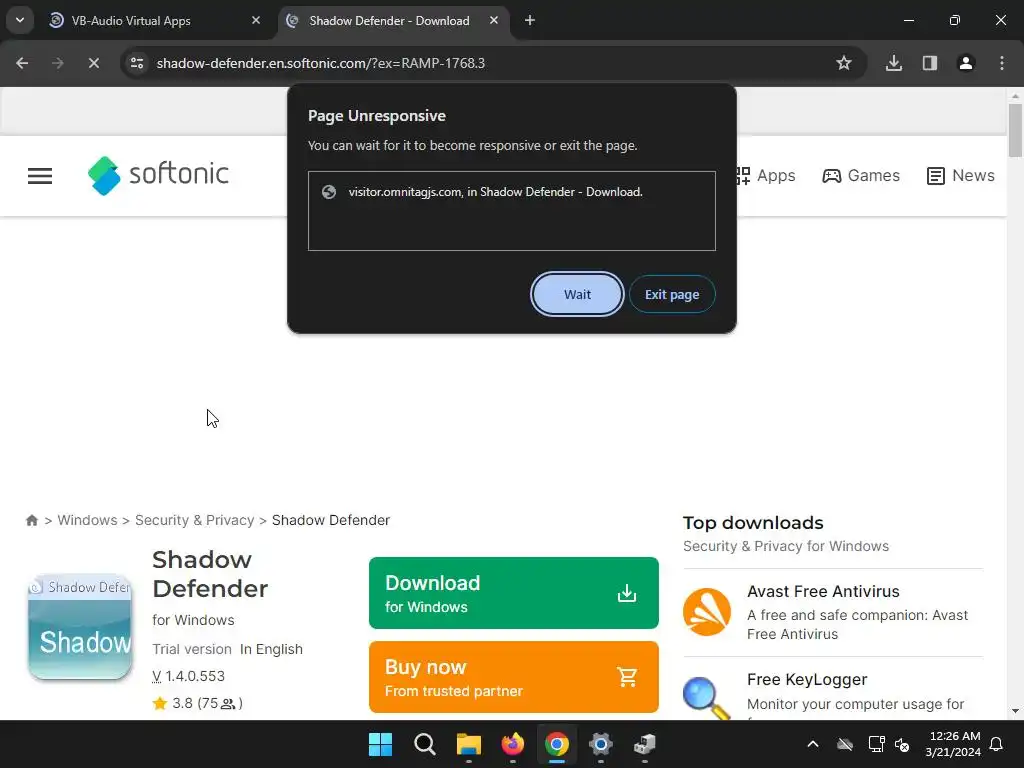
Task: Click the Wait button in dialog
Action: pos(577,295)
